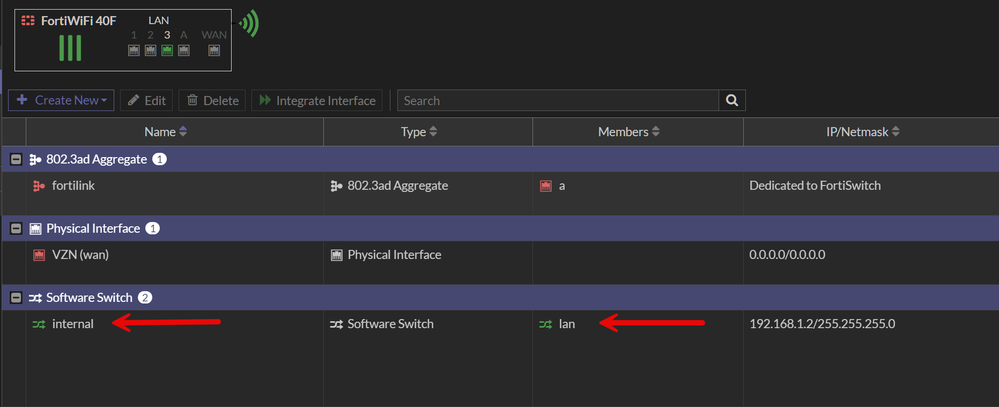
Task: Click LAN port 3 icon
Action: tap(167, 50)
